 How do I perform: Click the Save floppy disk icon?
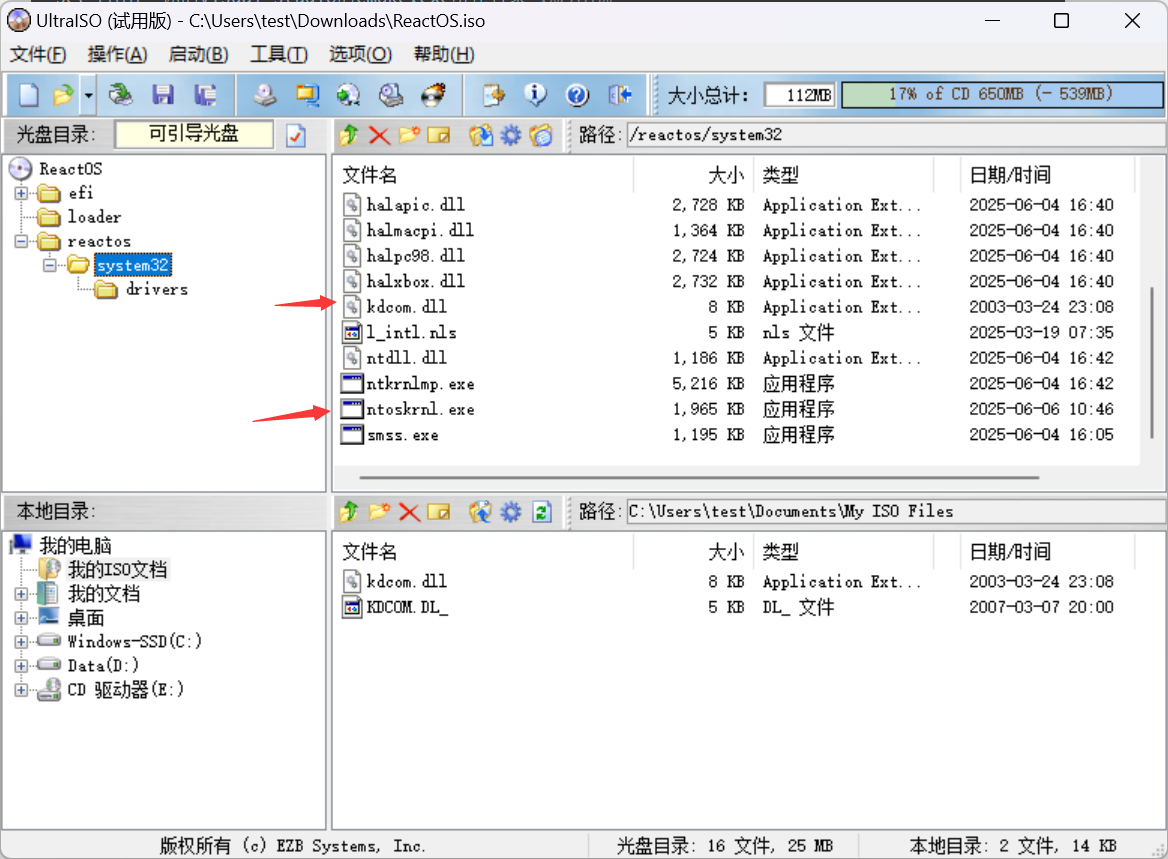tap(162, 95)
